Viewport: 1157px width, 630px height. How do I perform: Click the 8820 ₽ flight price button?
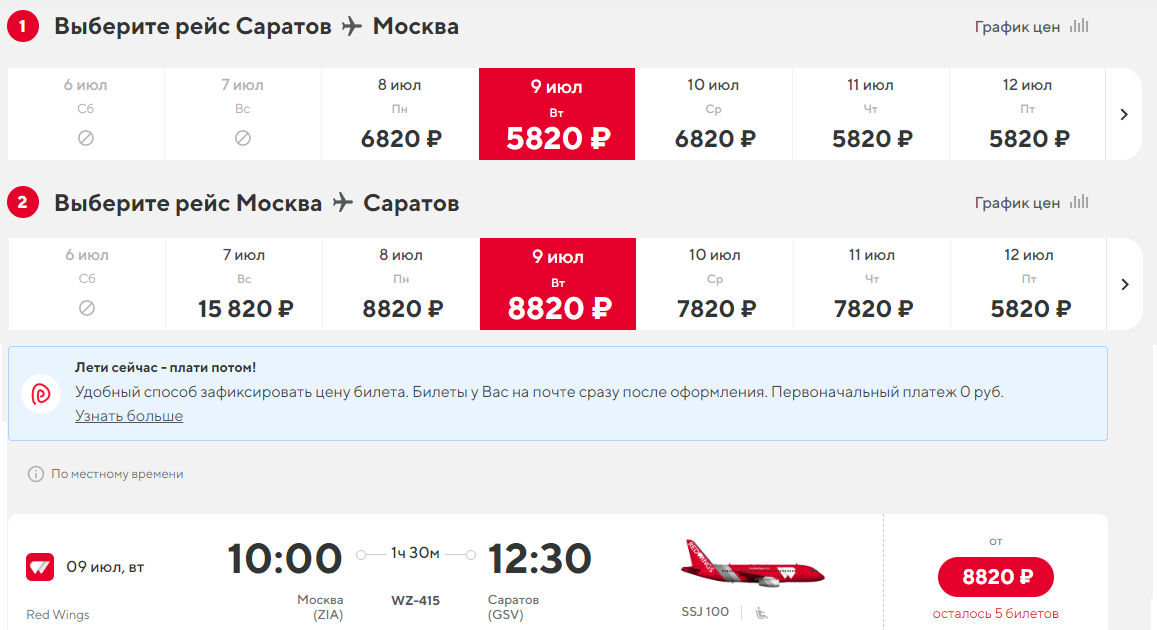995,577
